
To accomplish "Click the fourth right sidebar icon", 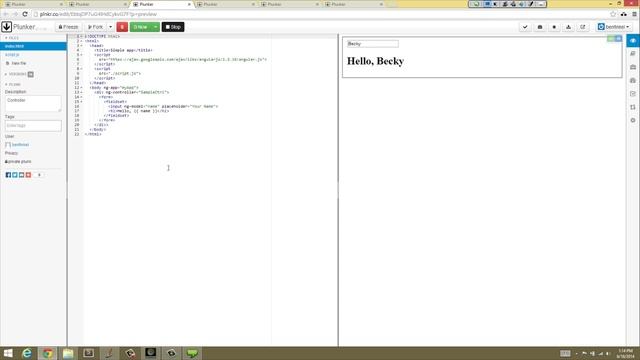I will [633, 80].
